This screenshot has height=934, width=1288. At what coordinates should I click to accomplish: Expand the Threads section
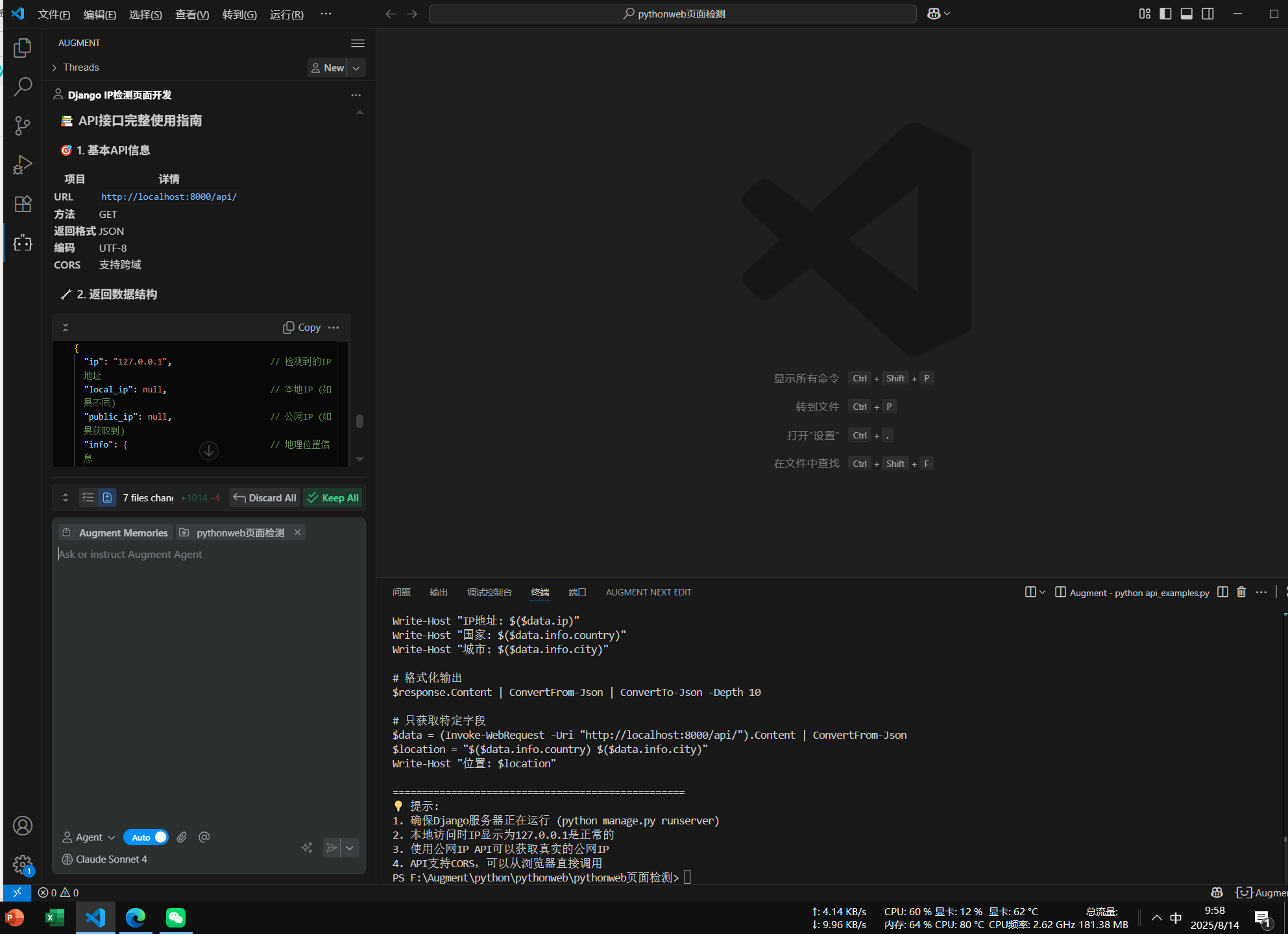(x=75, y=67)
